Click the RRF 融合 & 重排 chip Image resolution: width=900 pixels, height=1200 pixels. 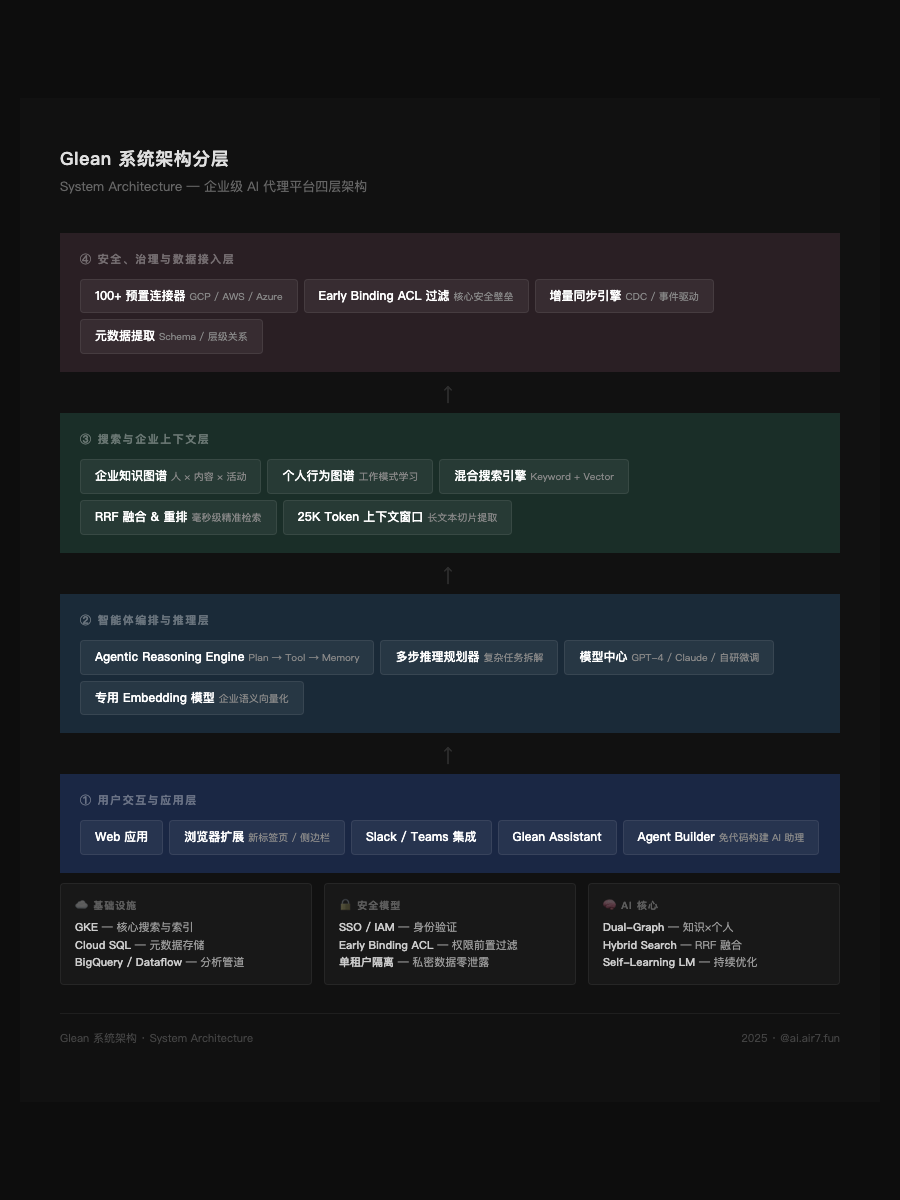pyautogui.click(x=178, y=517)
